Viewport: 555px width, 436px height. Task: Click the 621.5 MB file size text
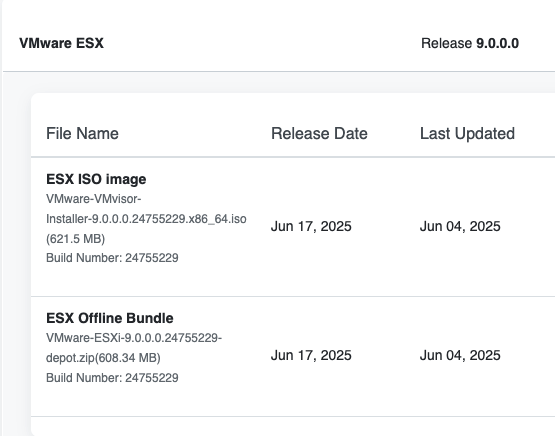click(75, 239)
